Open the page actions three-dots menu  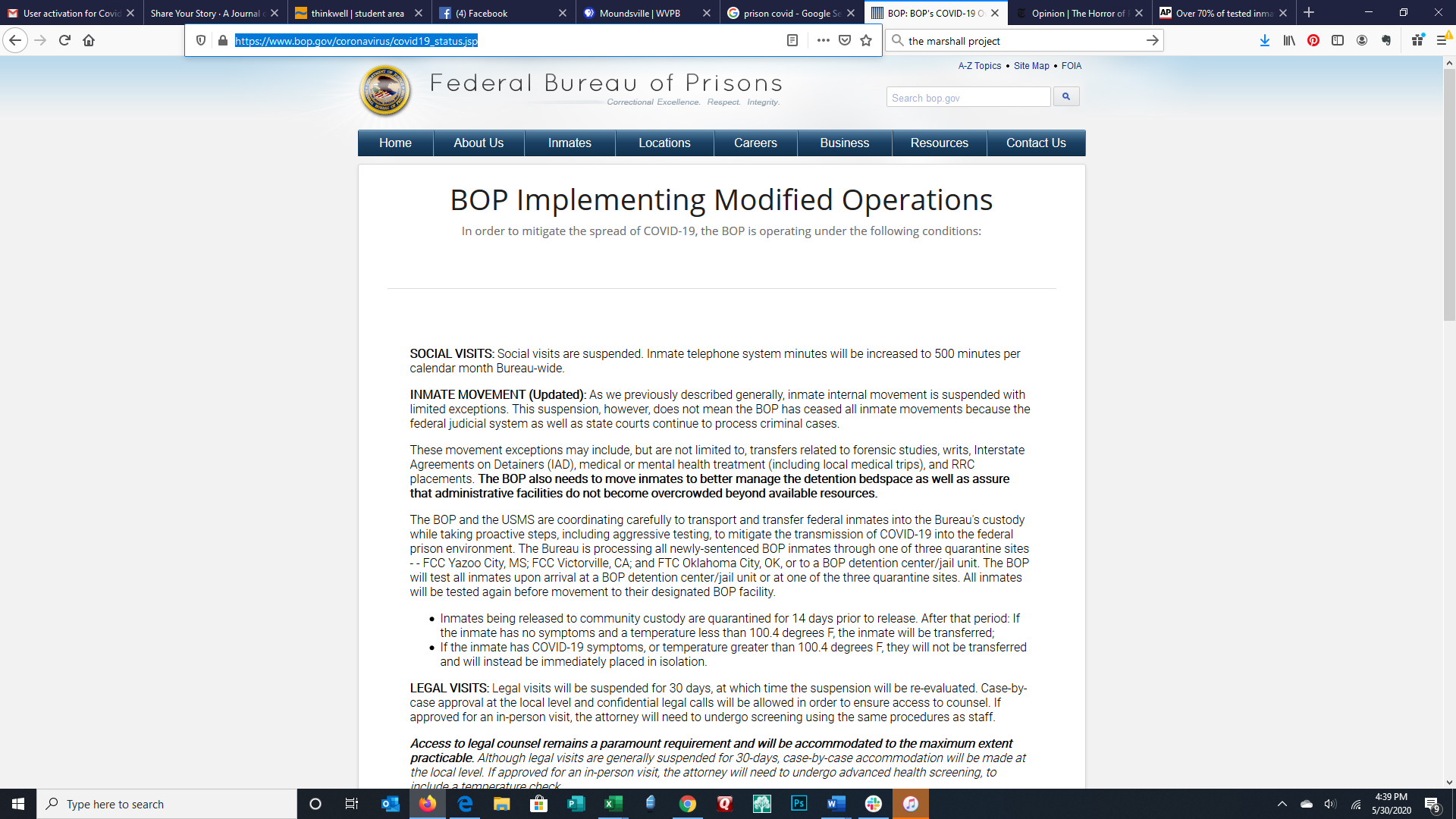823,41
